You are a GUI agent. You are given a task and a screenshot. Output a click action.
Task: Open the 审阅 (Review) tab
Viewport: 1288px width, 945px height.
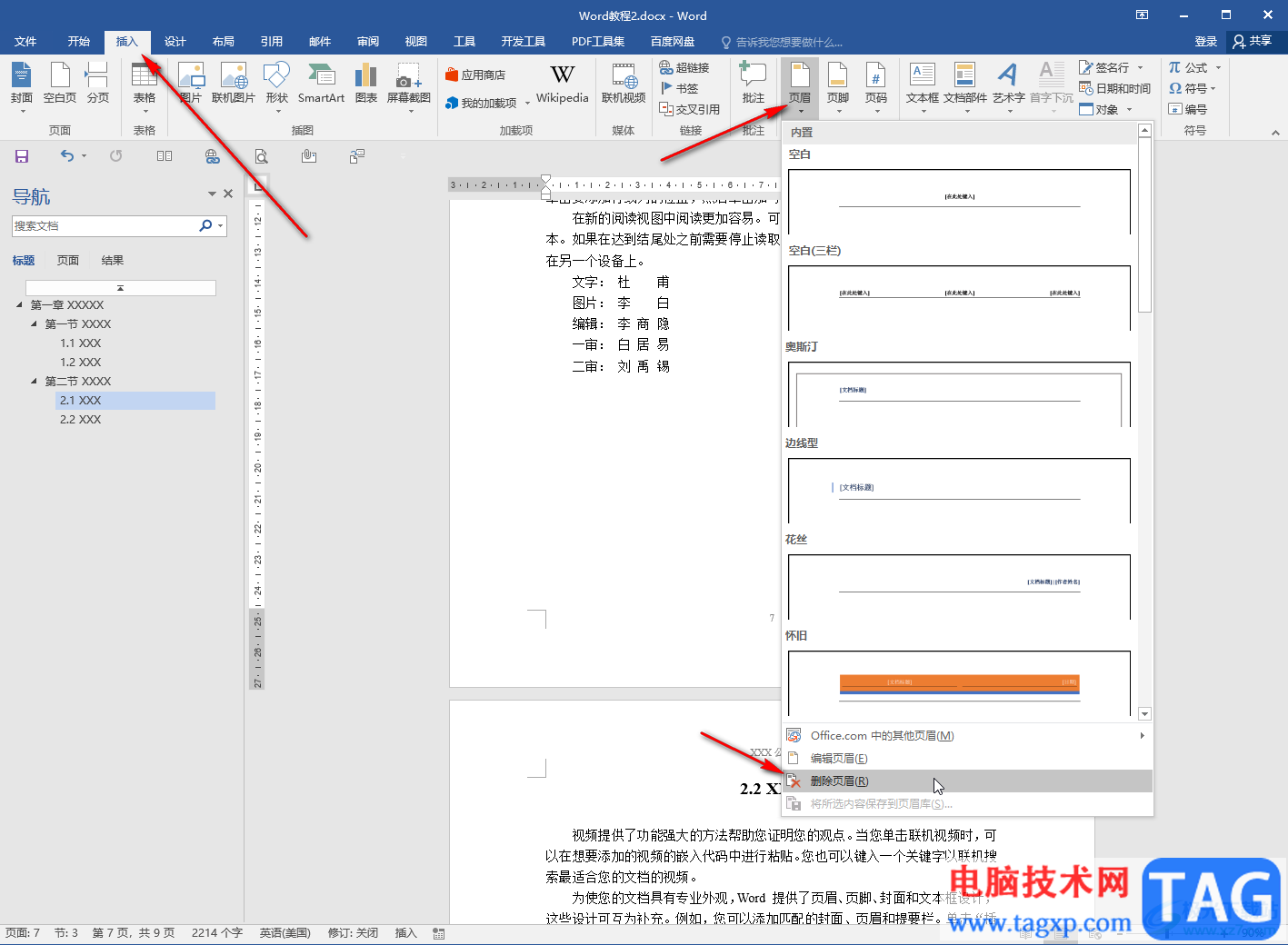point(368,42)
